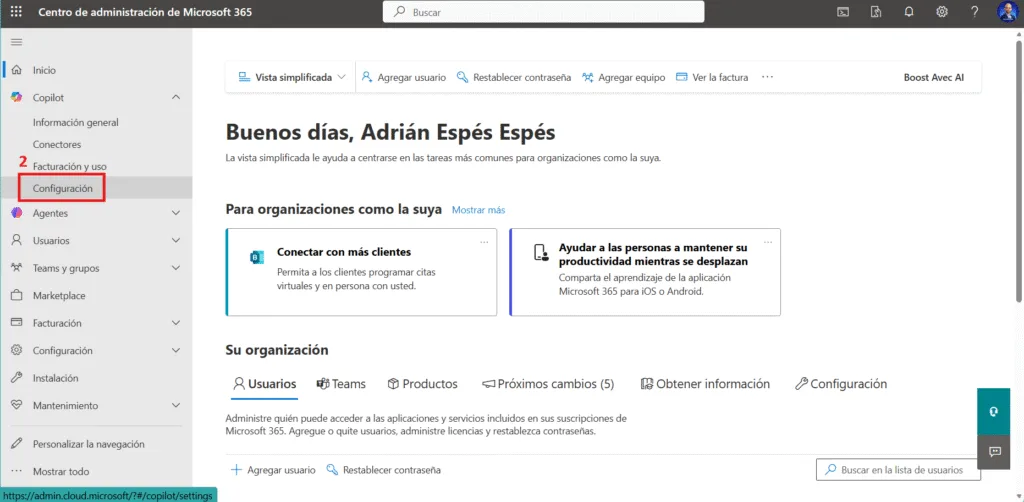The width and height of the screenshot is (1024, 502).
Task: Click the Teams y grupos icon
Action: (18, 268)
